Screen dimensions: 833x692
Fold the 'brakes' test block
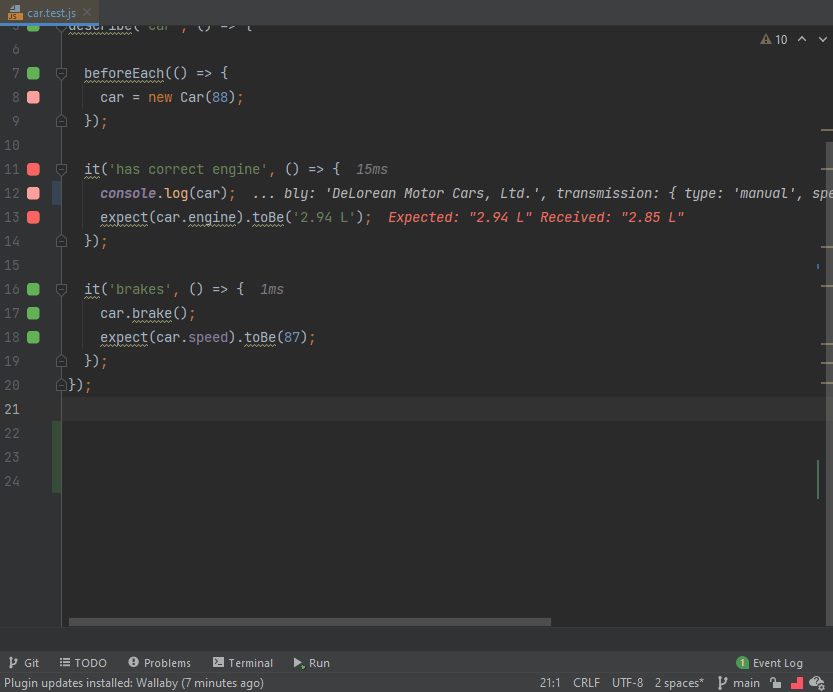[61, 290]
